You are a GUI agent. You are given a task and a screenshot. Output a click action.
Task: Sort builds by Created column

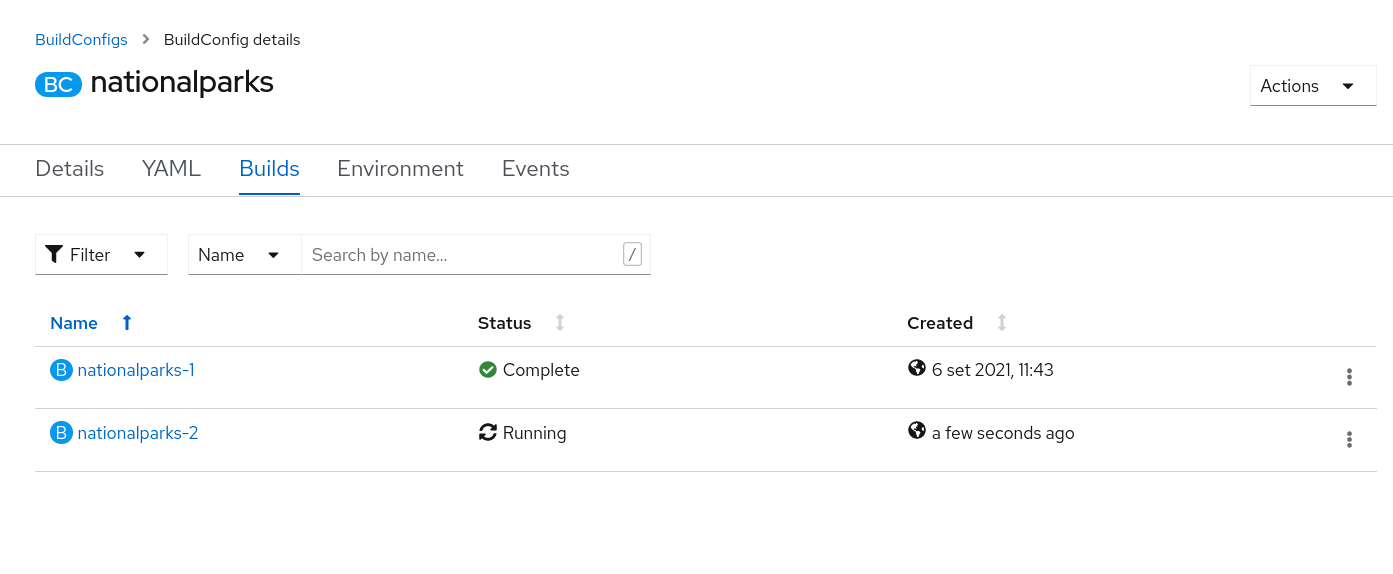tap(1001, 323)
